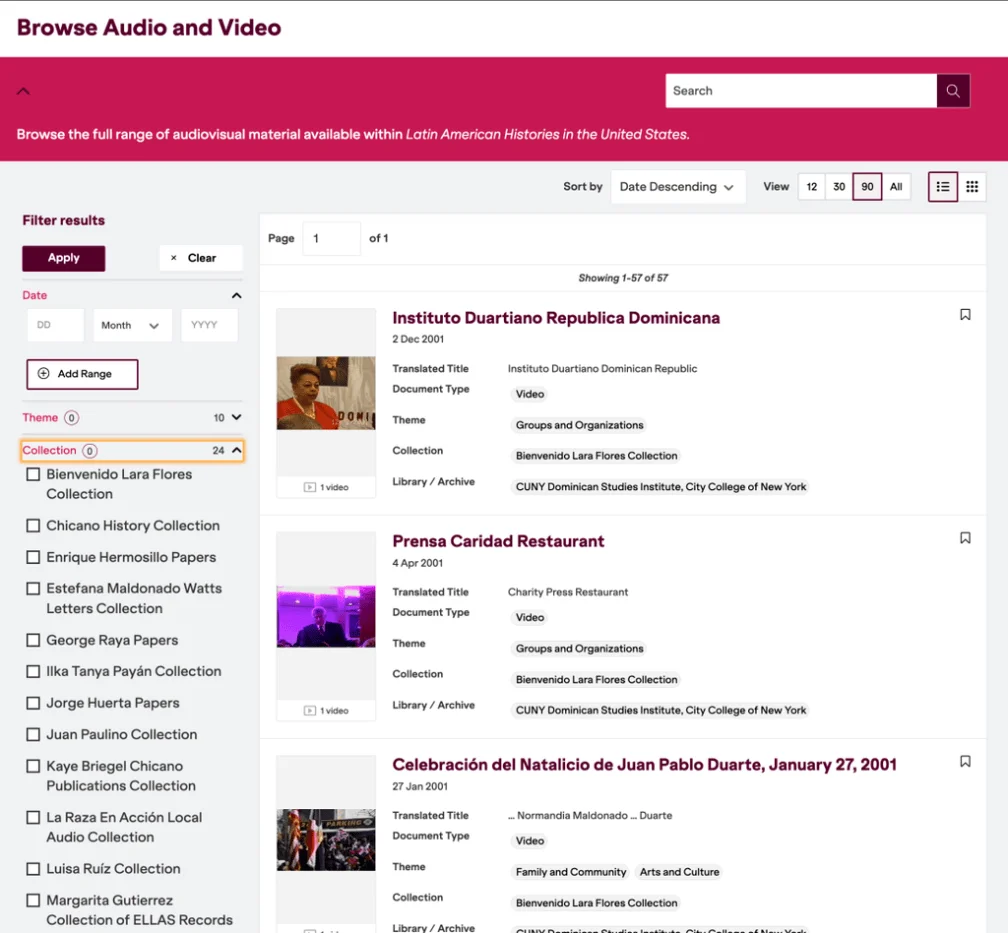Switch to grid view layout
This screenshot has height=933, width=1008.
tap(972, 186)
